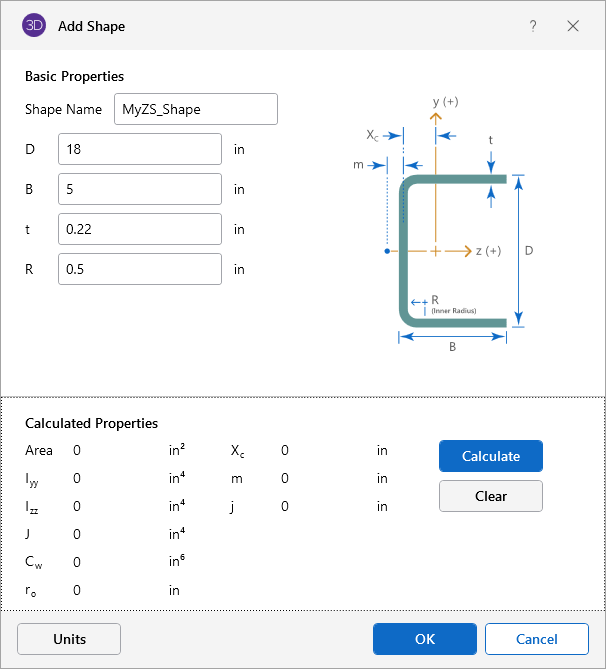The height and width of the screenshot is (669, 606).
Task: Select the Iyy calculated value
Action: coord(77,479)
